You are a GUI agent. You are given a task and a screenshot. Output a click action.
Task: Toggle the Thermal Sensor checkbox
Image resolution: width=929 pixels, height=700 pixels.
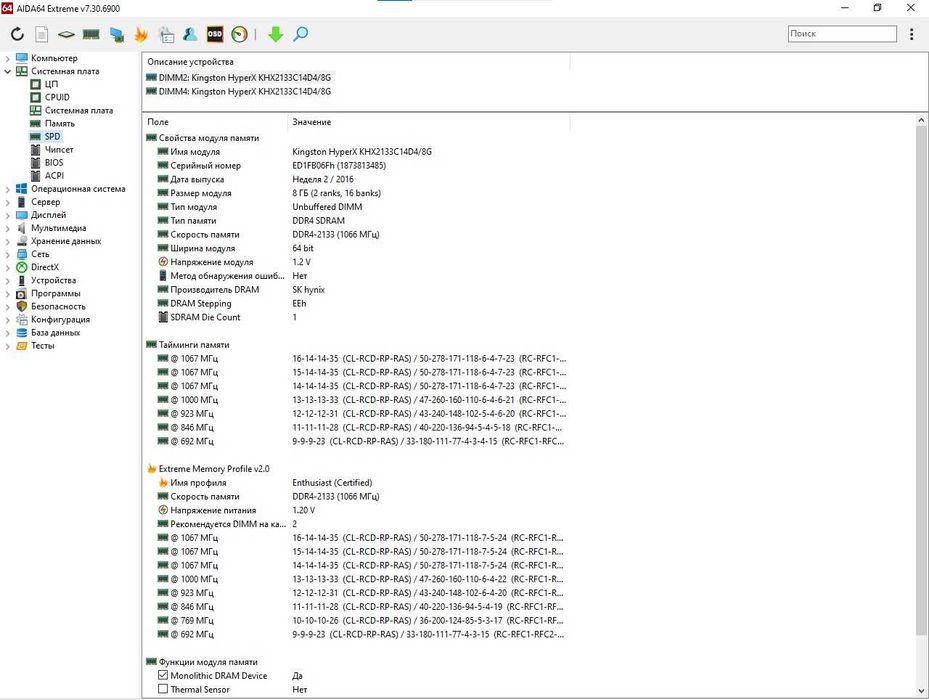click(x=163, y=689)
